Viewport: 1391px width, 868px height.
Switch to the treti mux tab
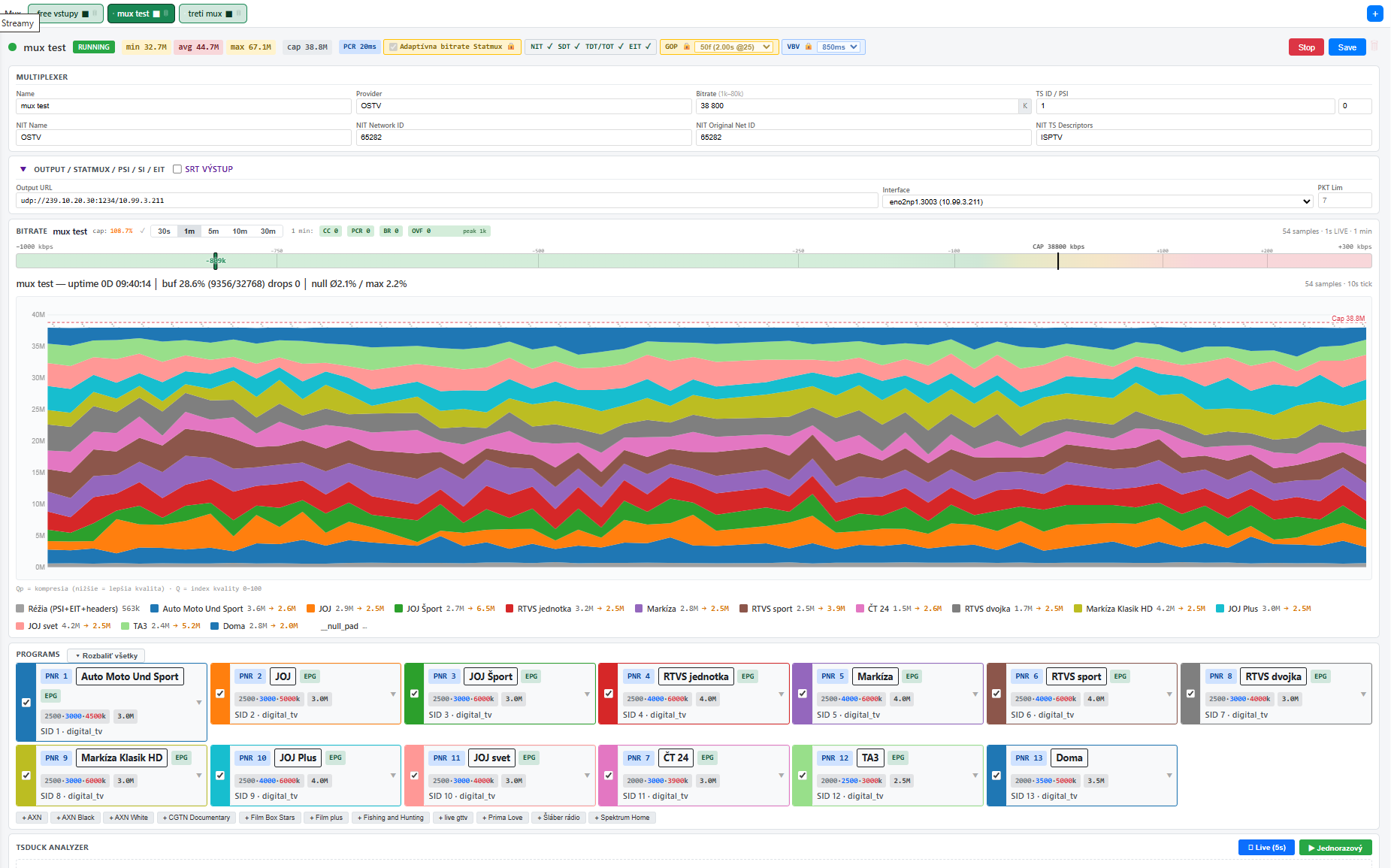pyautogui.click(x=205, y=14)
